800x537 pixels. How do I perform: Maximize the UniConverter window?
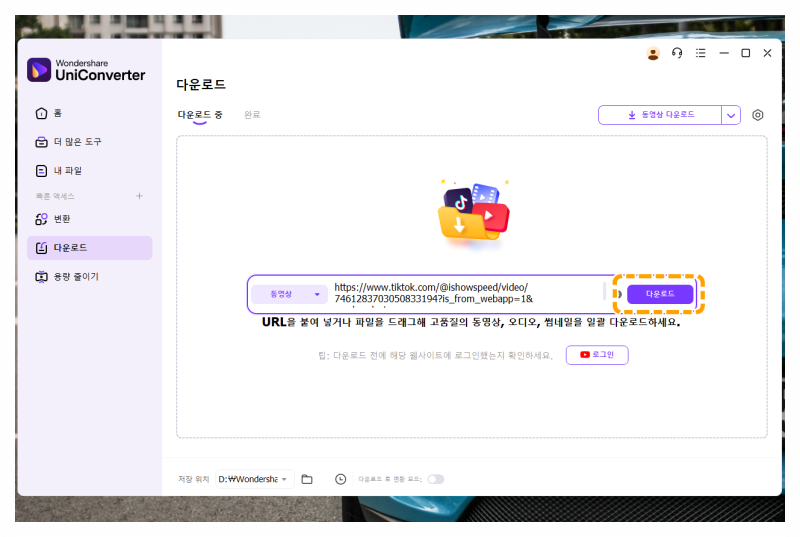[x=745, y=53]
